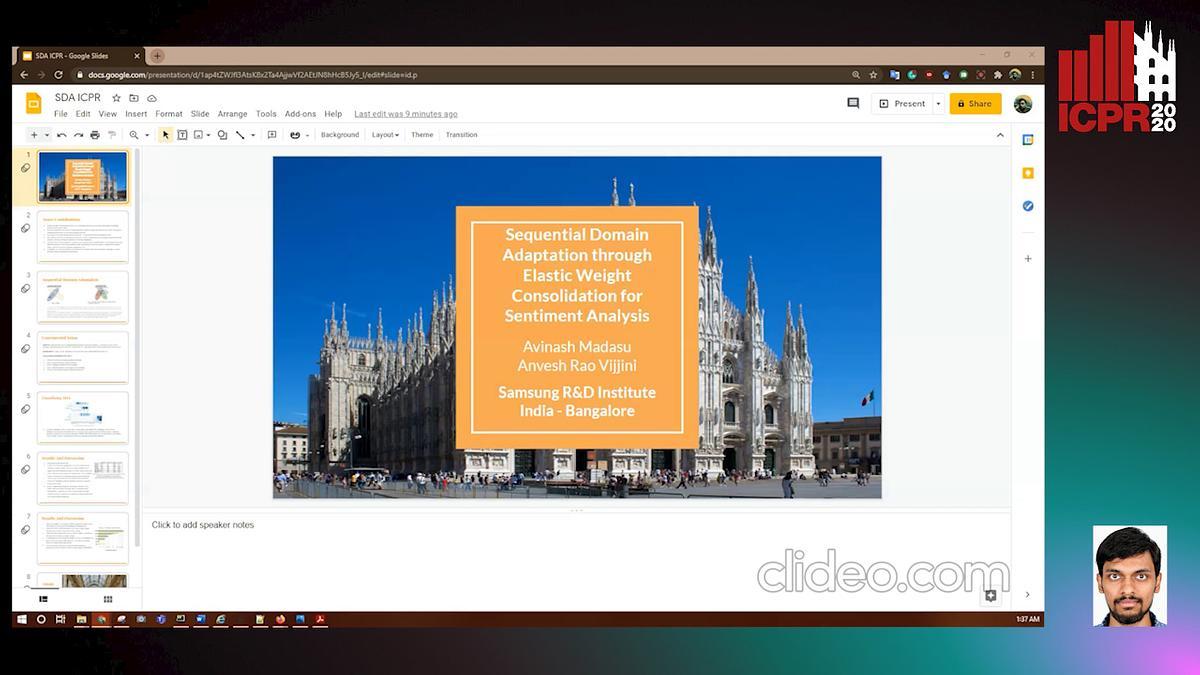Screen dimensions: 1200x675
Task: Open the shape tool
Action: coord(222,135)
